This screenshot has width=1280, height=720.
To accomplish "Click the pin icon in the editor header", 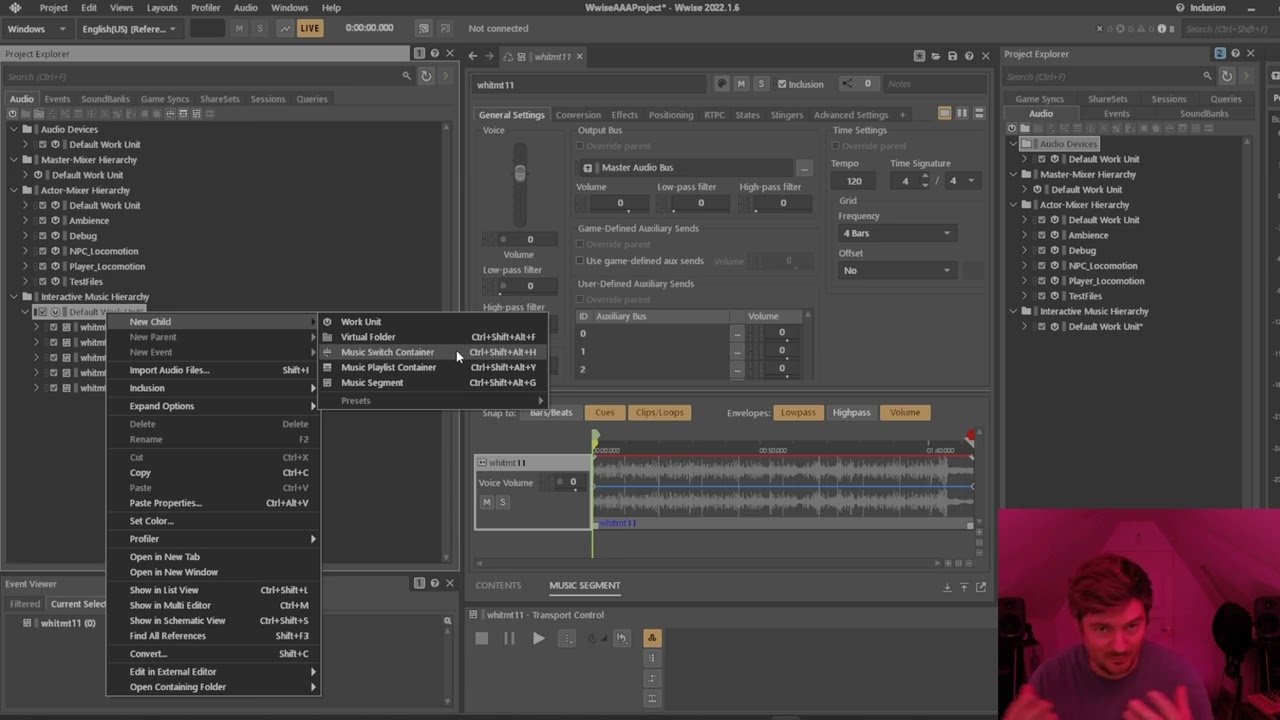I will (919, 56).
